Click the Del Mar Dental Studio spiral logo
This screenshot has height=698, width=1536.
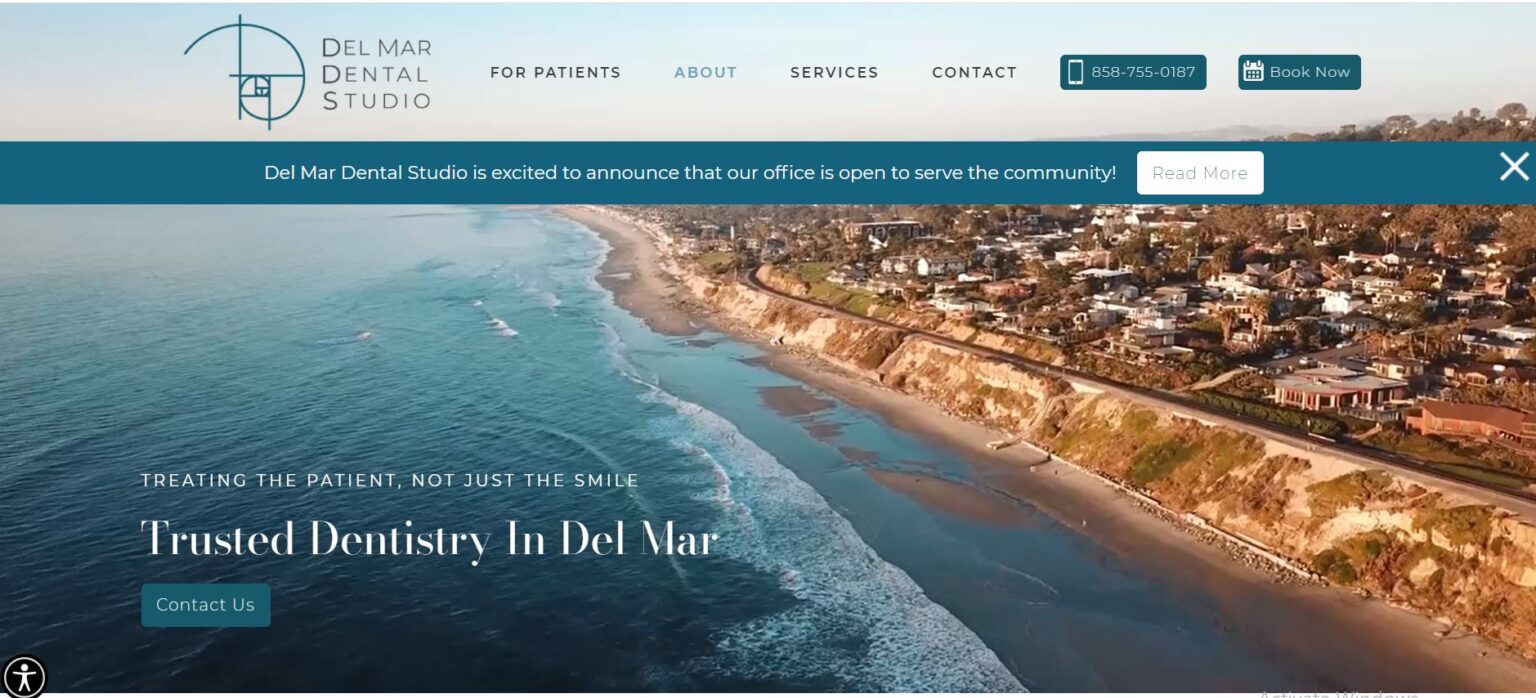[245, 72]
